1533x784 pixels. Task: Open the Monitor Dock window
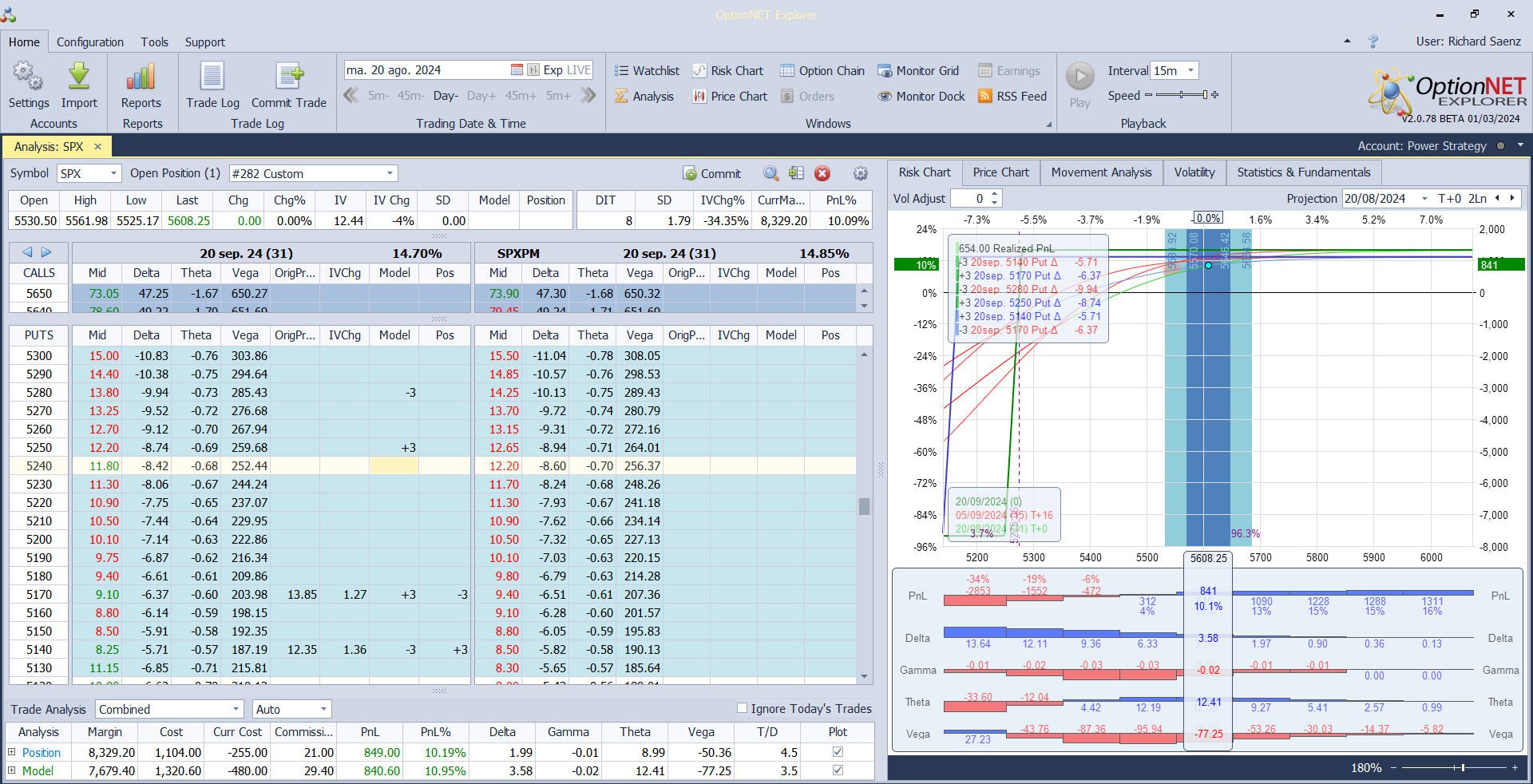921,96
